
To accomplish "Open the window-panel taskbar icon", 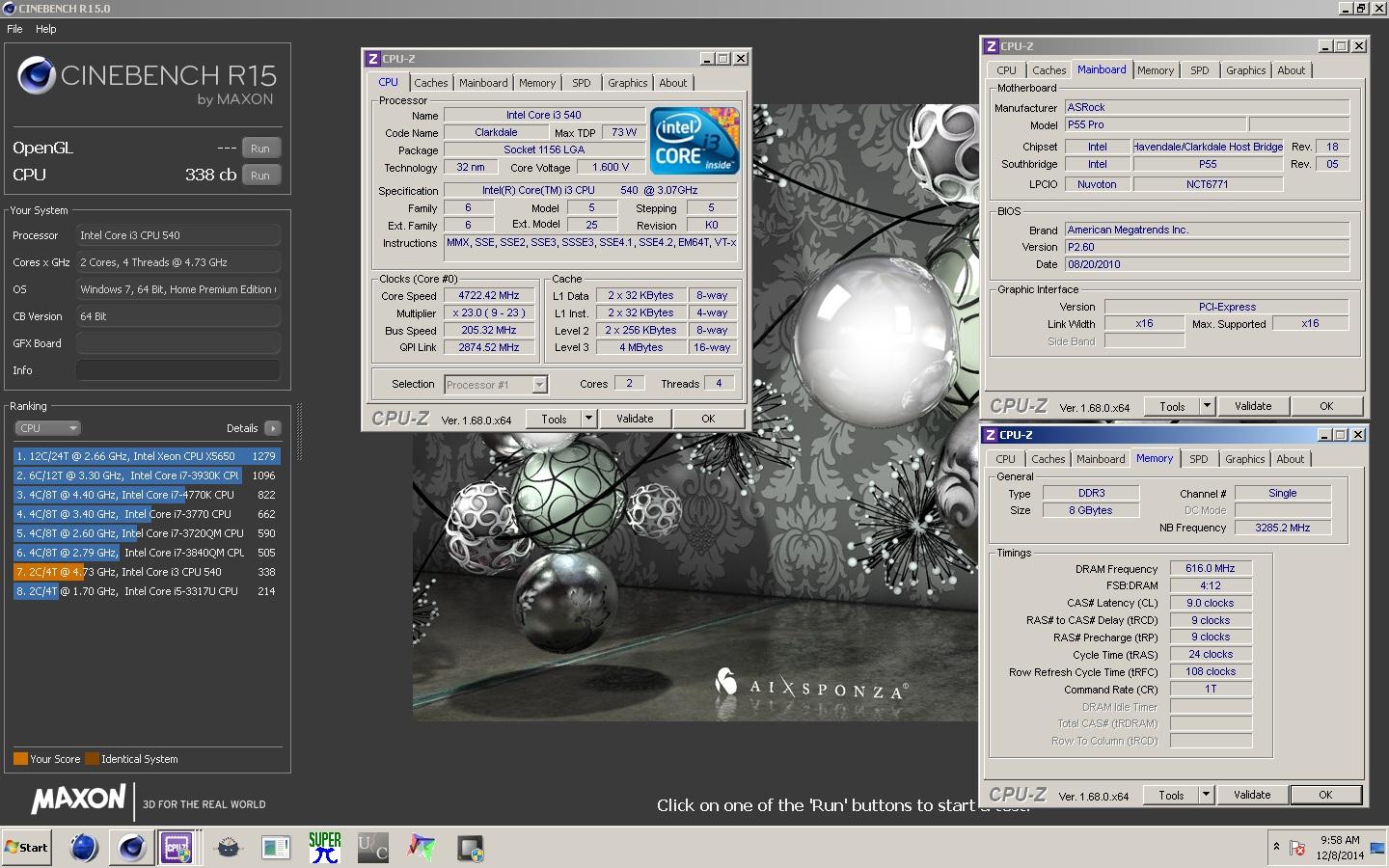I will [276, 848].
